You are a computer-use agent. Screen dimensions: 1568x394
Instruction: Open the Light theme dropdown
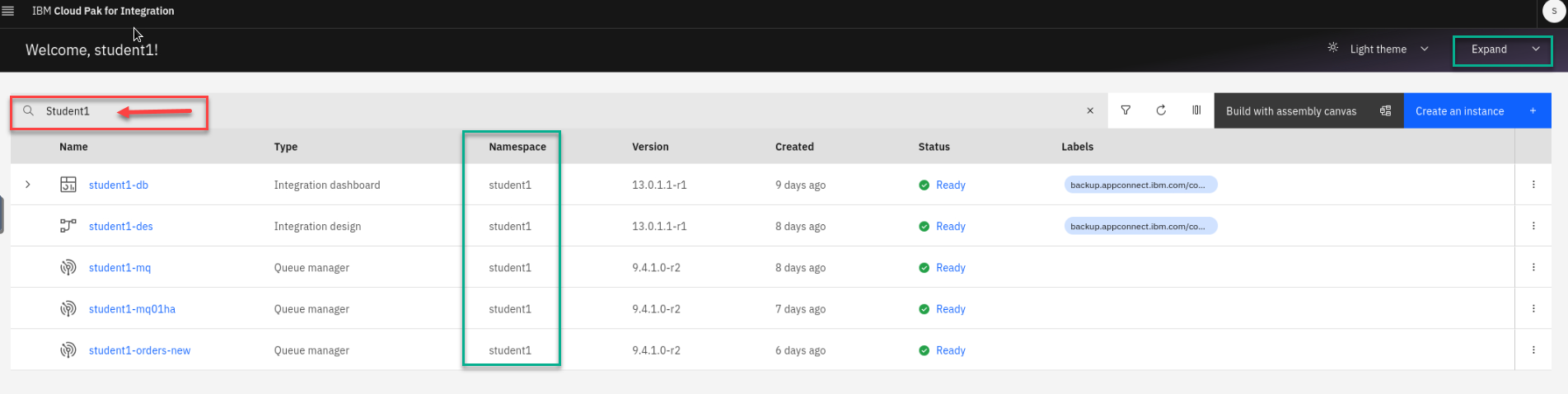point(1378,49)
